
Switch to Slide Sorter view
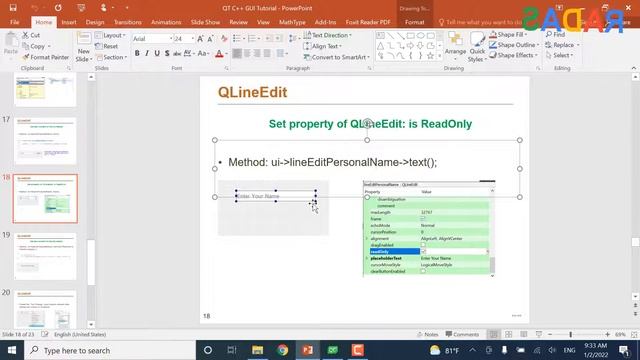tap(509, 334)
